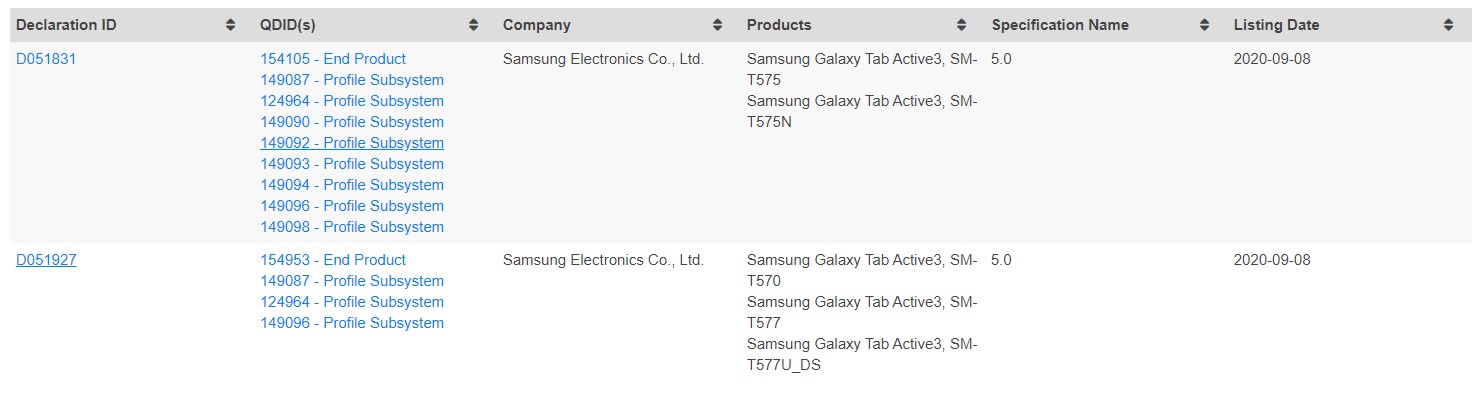
Task: Open declaration D051831
Action: (x=46, y=59)
